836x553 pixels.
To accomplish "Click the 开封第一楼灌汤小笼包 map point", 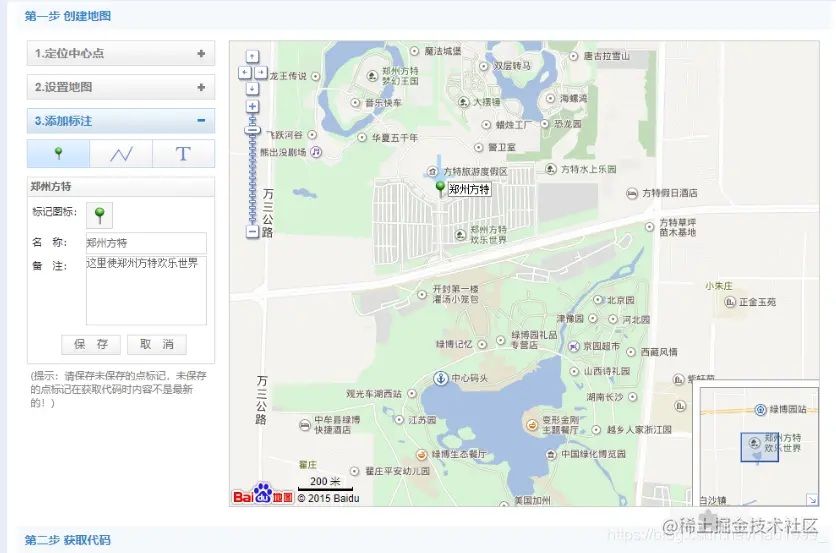I will (x=422, y=294).
